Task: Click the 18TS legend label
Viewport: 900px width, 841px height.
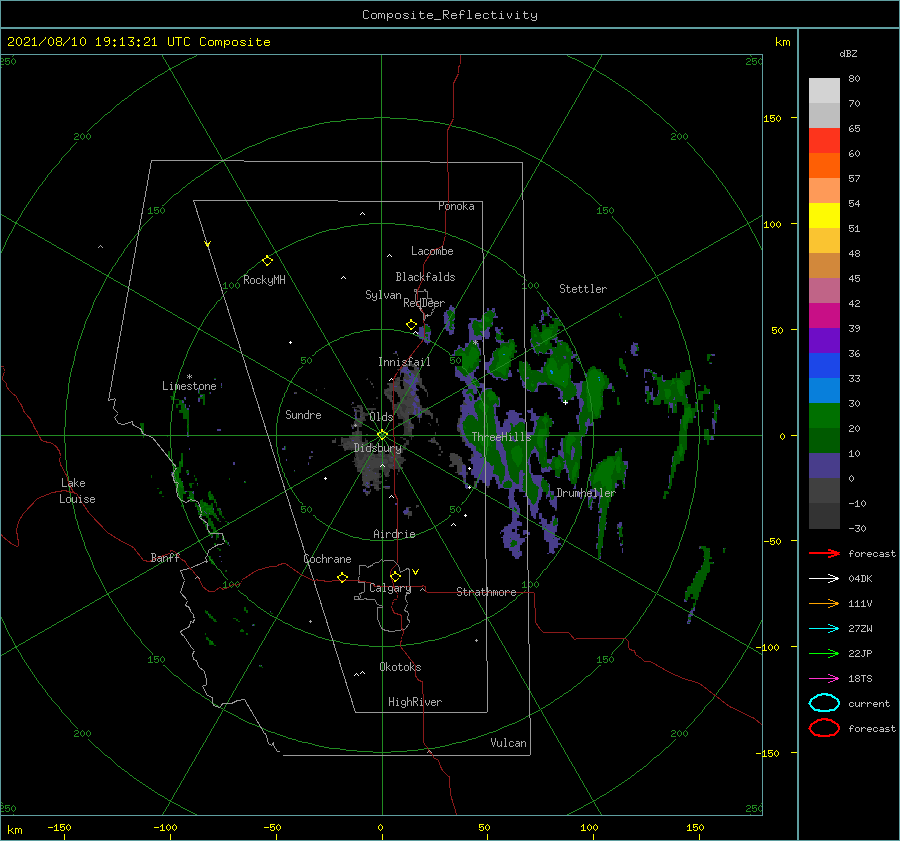Action: click(x=860, y=679)
